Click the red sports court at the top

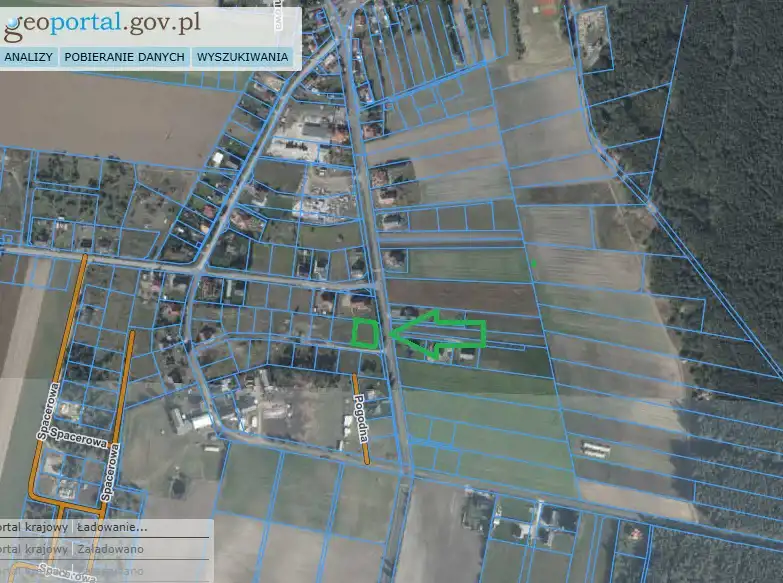[544, 8]
